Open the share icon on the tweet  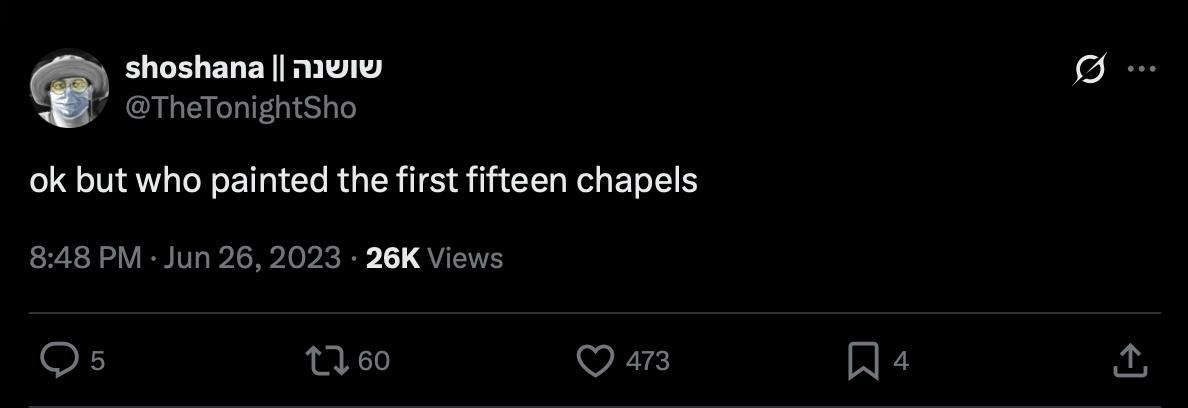tap(1128, 360)
